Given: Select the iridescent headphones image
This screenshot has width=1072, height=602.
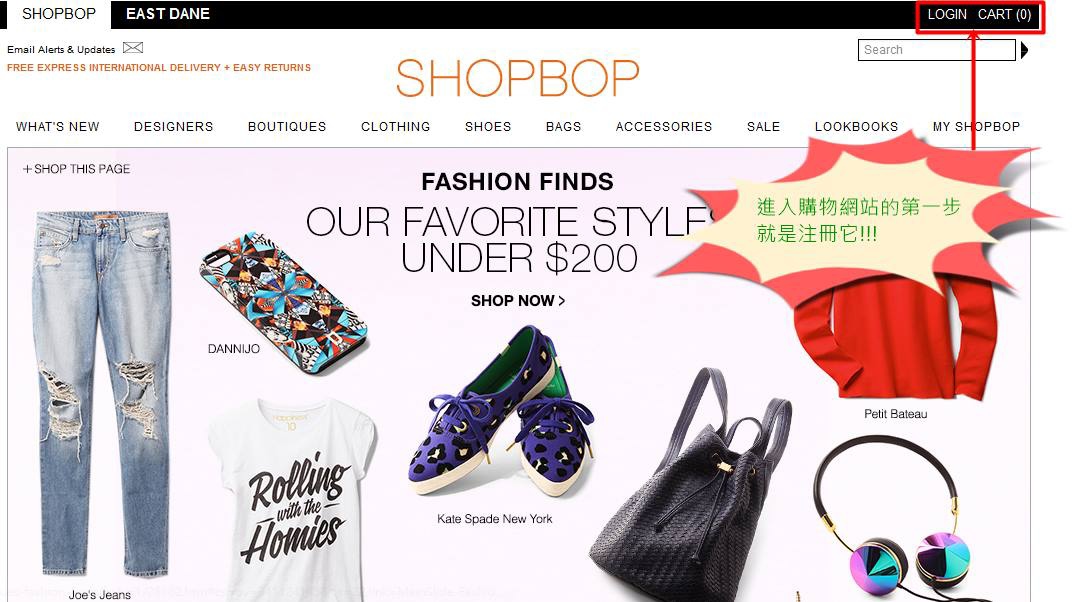Looking at the screenshot, I should pyautogui.click(x=892, y=519).
